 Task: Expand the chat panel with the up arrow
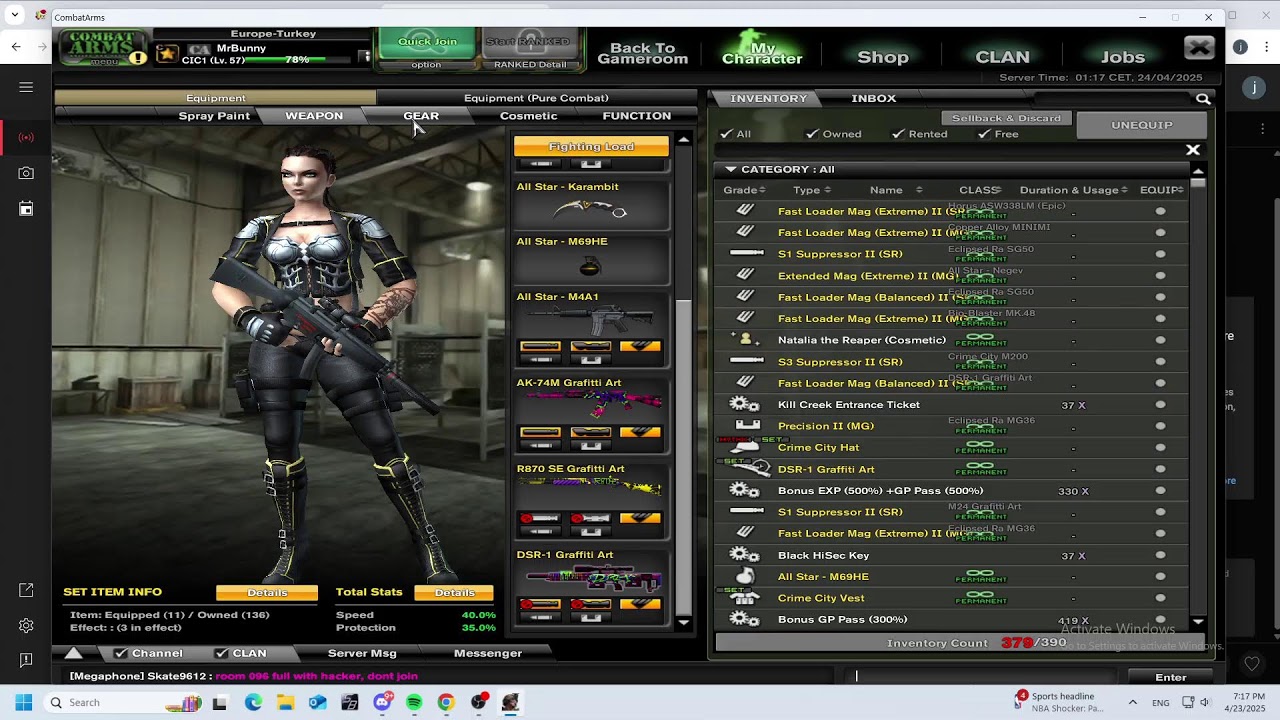click(74, 653)
